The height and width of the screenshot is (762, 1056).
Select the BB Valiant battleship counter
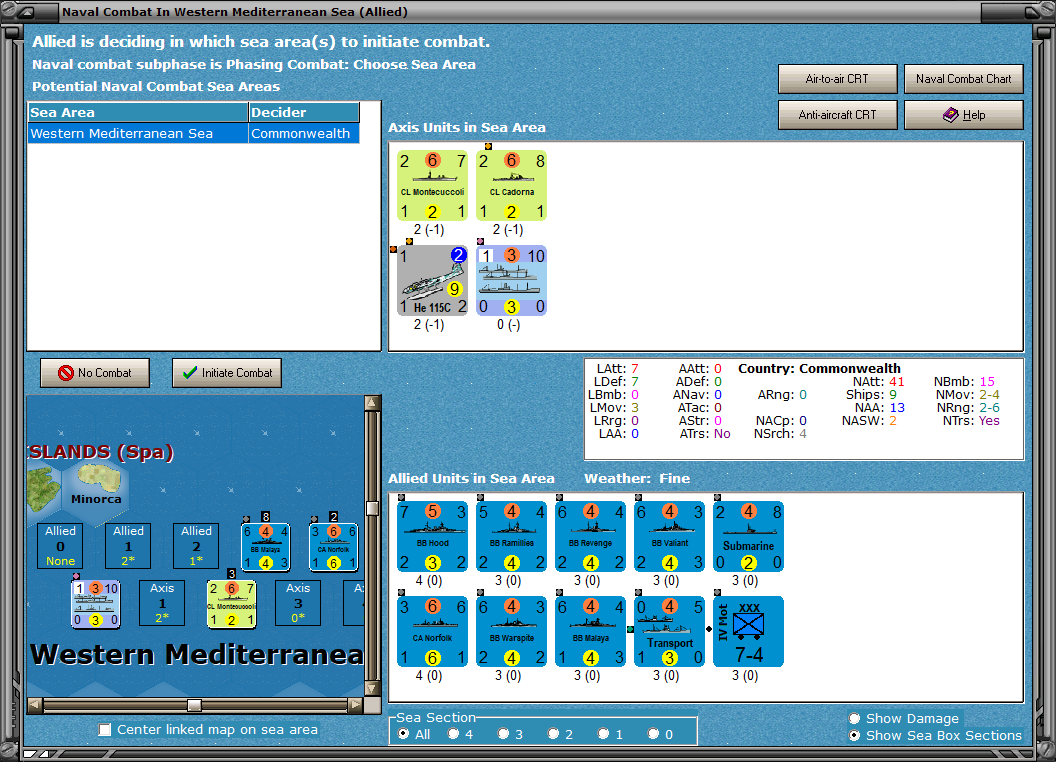point(669,536)
